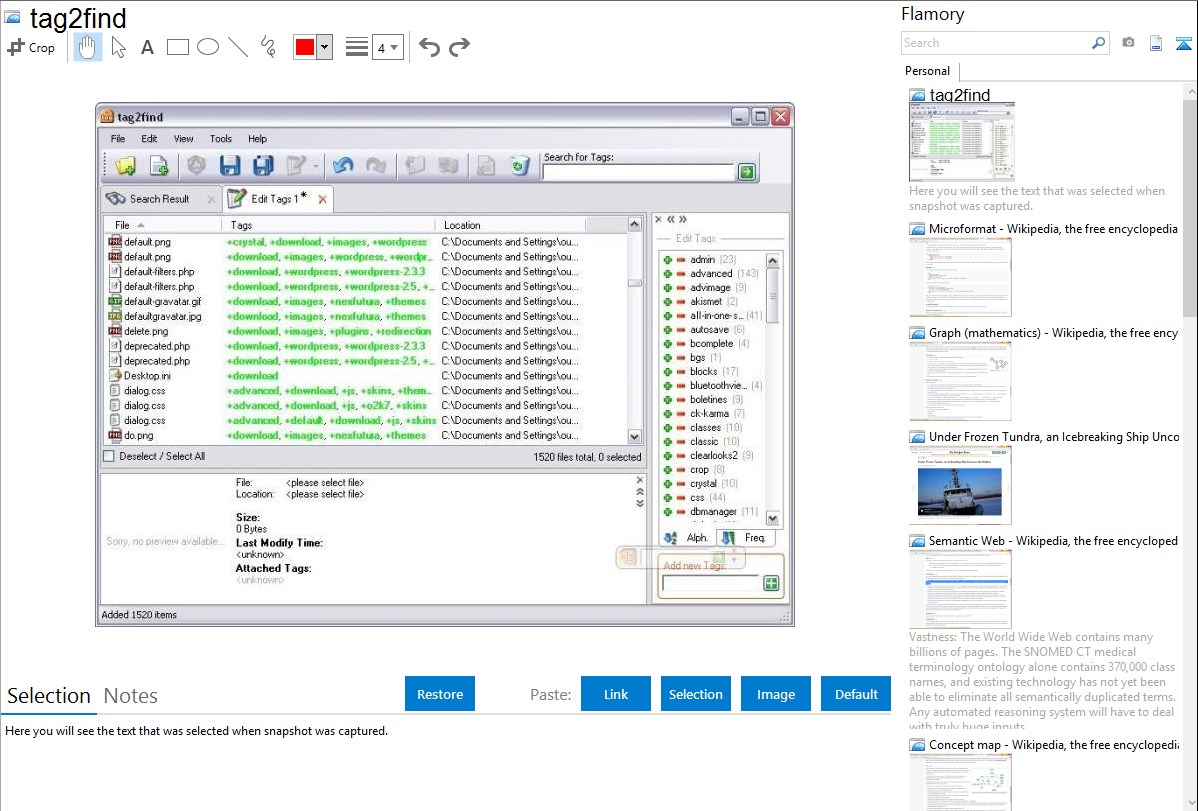Open the Personal tab
The width and height of the screenshot is (1198, 811).
tap(928, 71)
